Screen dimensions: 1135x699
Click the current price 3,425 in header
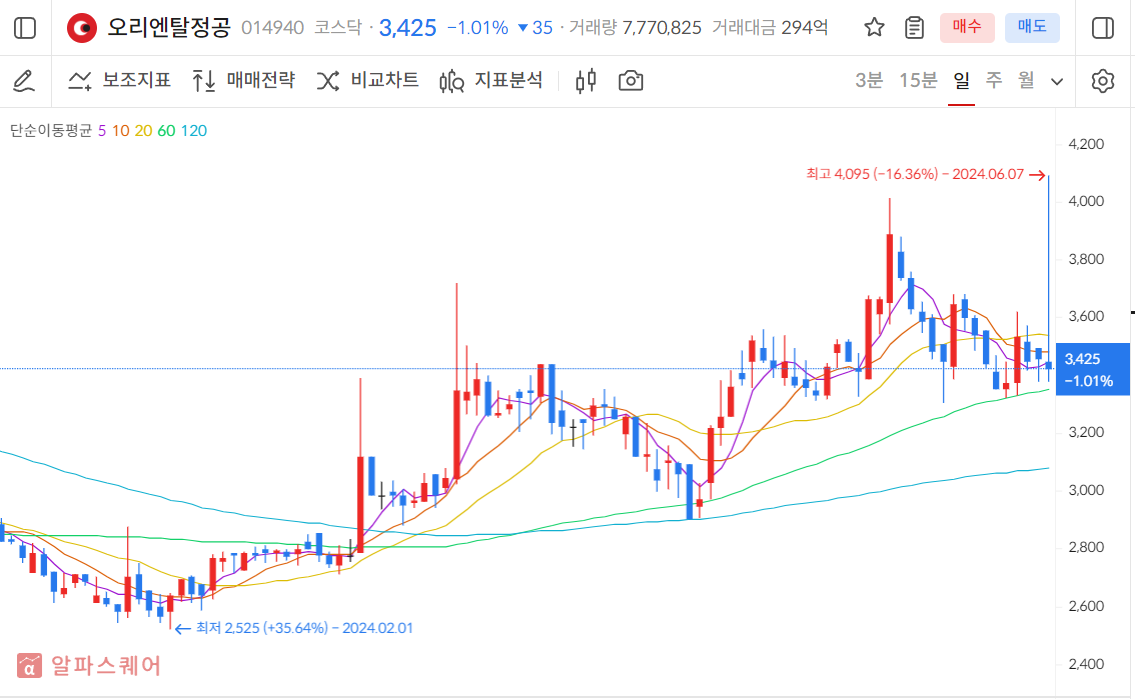coord(408,28)
